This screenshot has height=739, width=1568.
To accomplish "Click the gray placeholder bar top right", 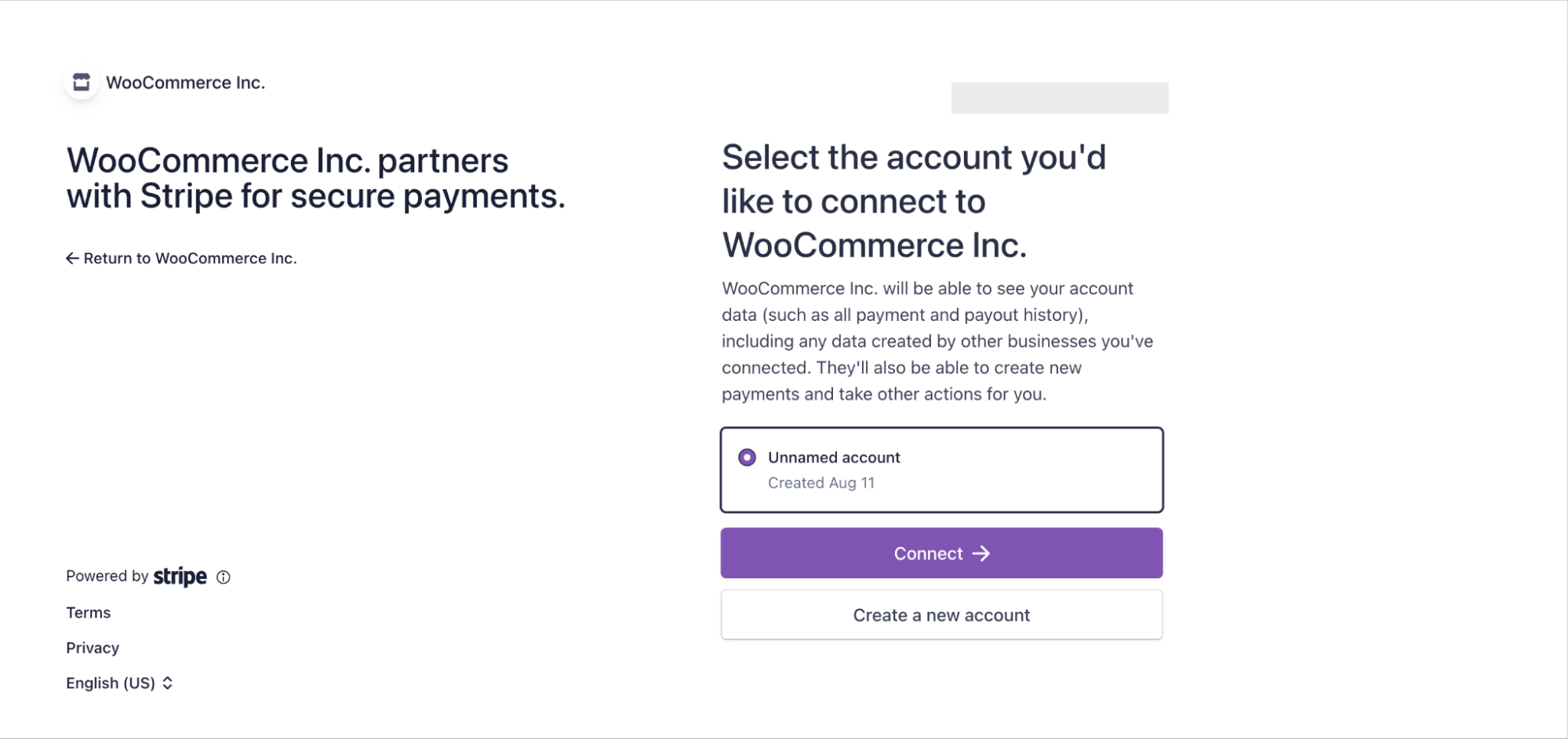I will click(1060, 97).
